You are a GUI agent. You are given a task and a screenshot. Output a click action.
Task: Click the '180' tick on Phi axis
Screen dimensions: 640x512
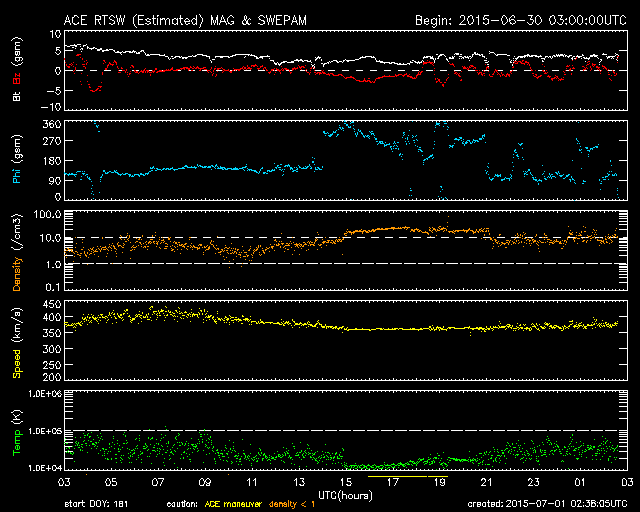pyautogui.click(x=52, y=161)
